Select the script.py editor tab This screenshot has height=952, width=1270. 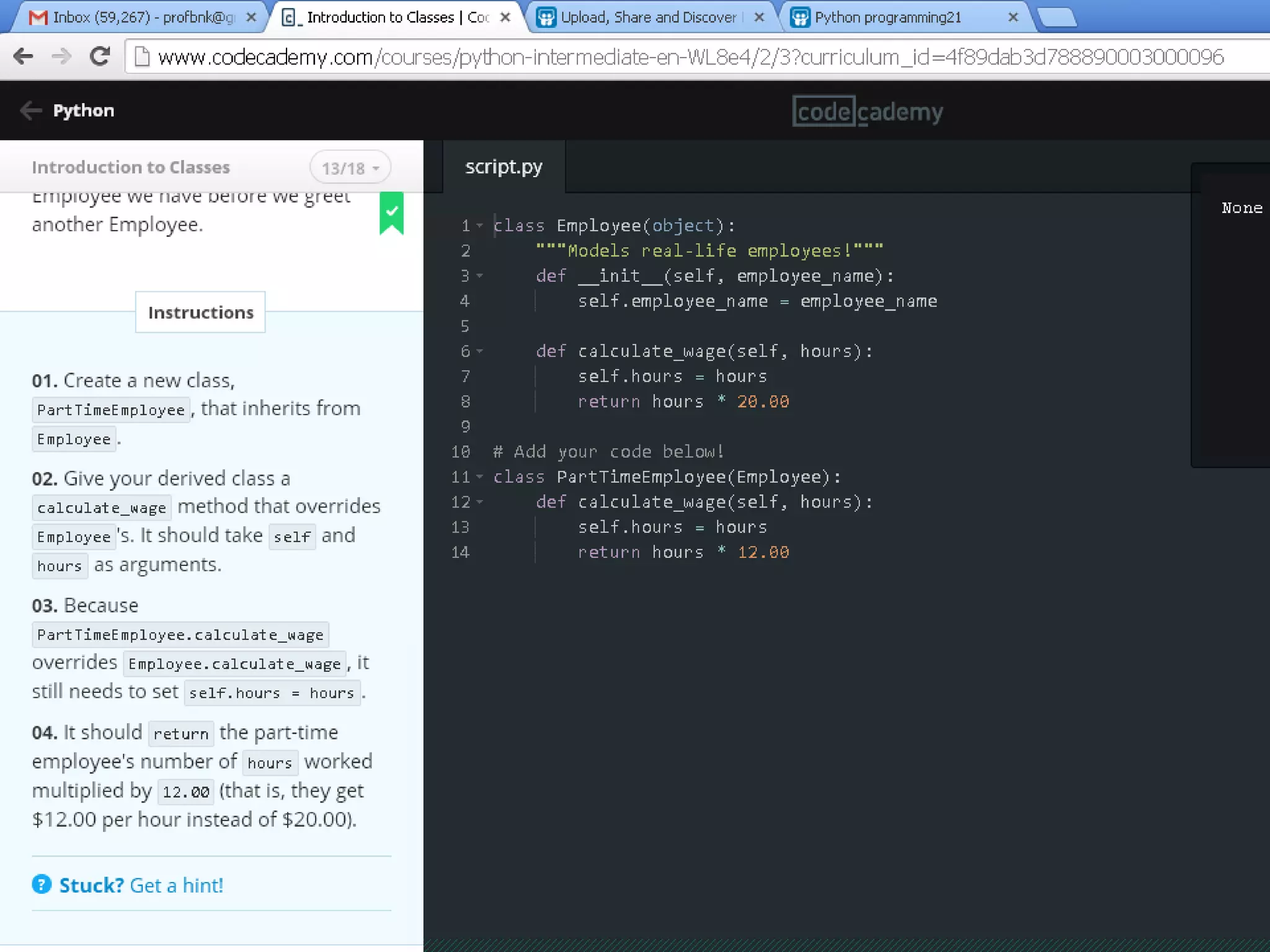coord(504,167)
